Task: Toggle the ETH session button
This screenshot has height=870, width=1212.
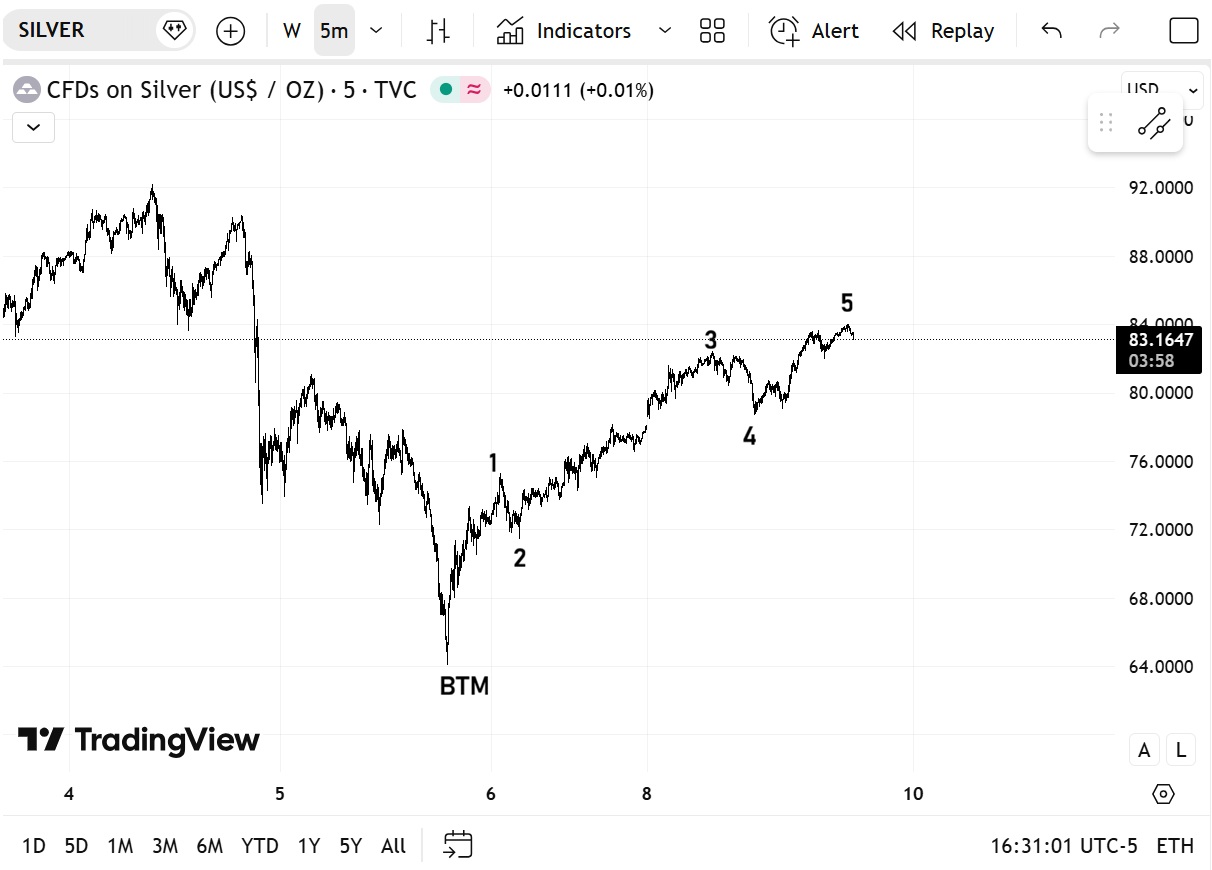Action: [1175, 846]
